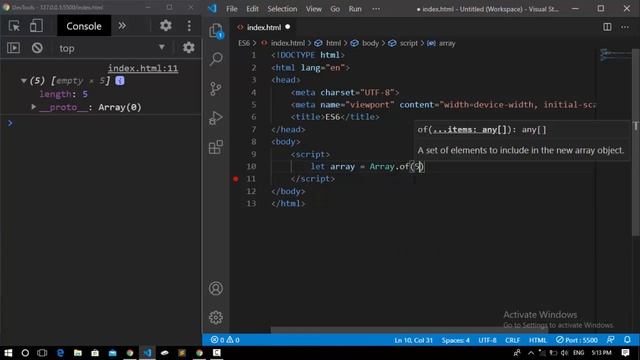Image resolution: width=640 pixels, height=360 pixels.
Task: Follow the index.html:11 source link
Action: 143,68
